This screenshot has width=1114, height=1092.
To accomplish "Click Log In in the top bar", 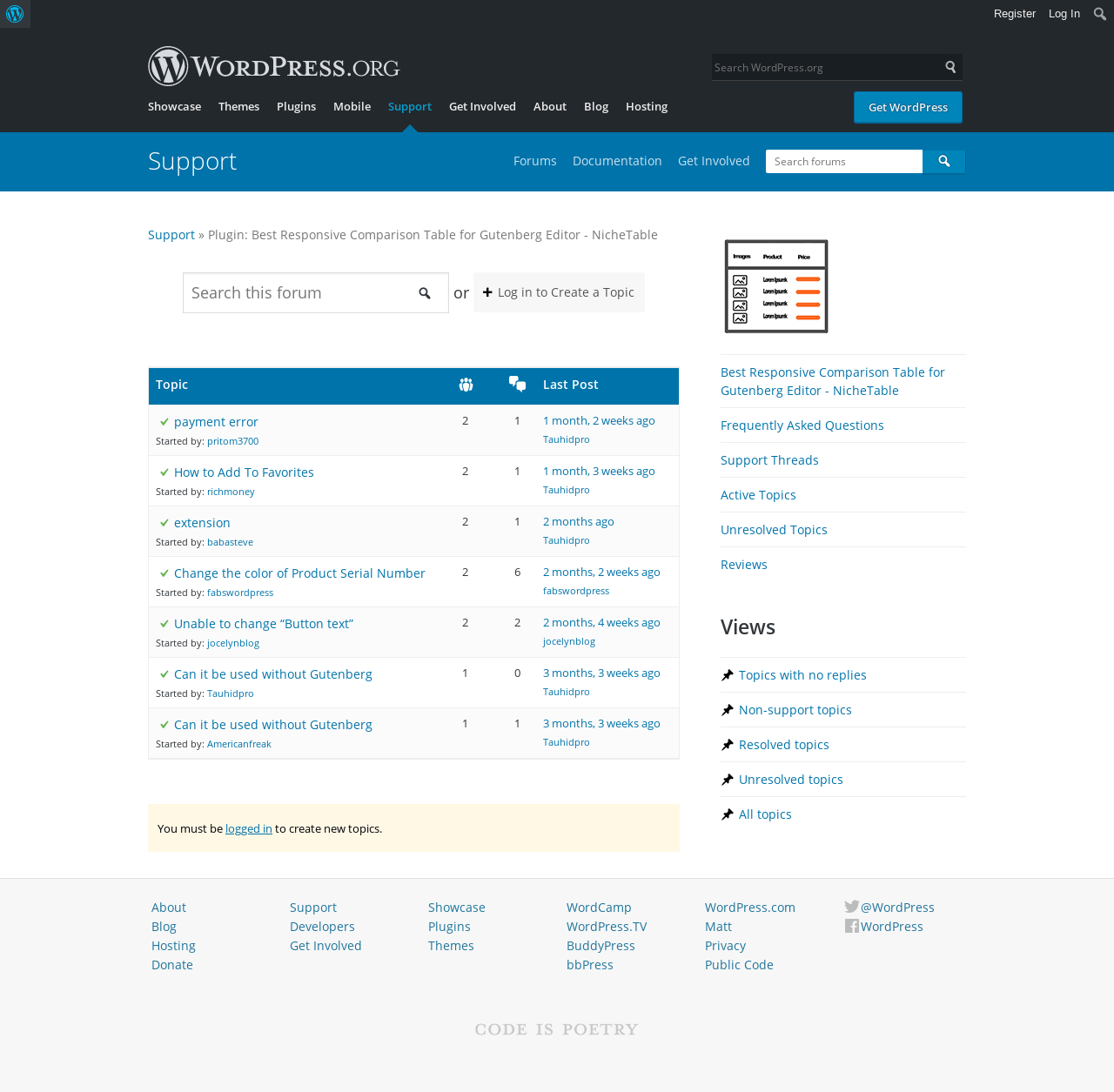I will 1064,14.
